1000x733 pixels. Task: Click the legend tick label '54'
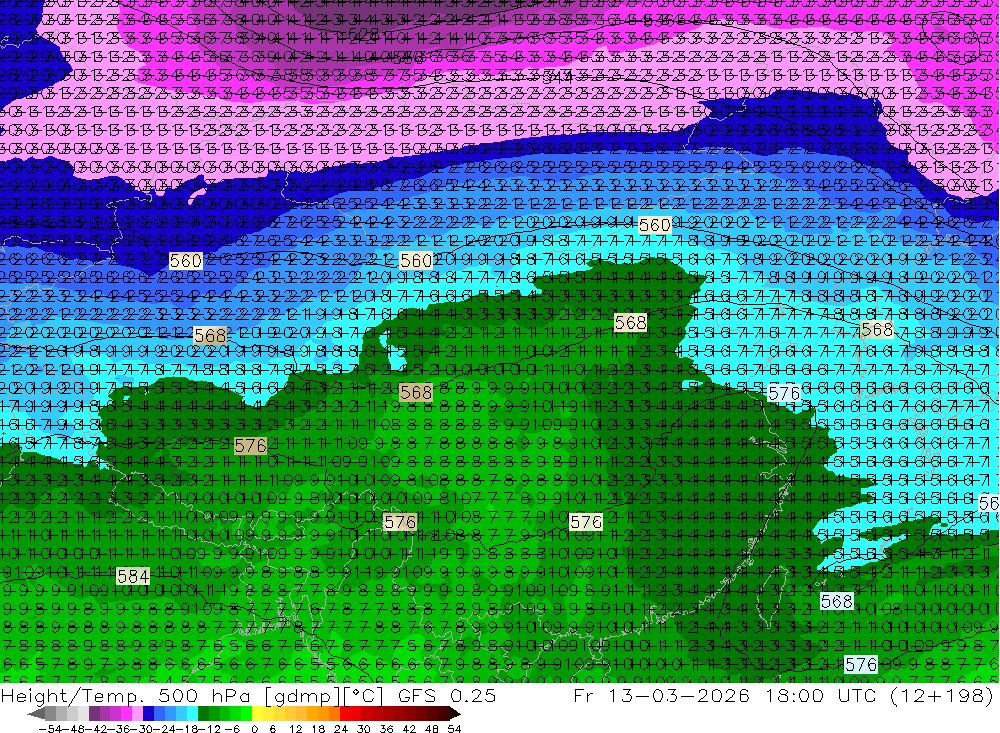point(454,729)
